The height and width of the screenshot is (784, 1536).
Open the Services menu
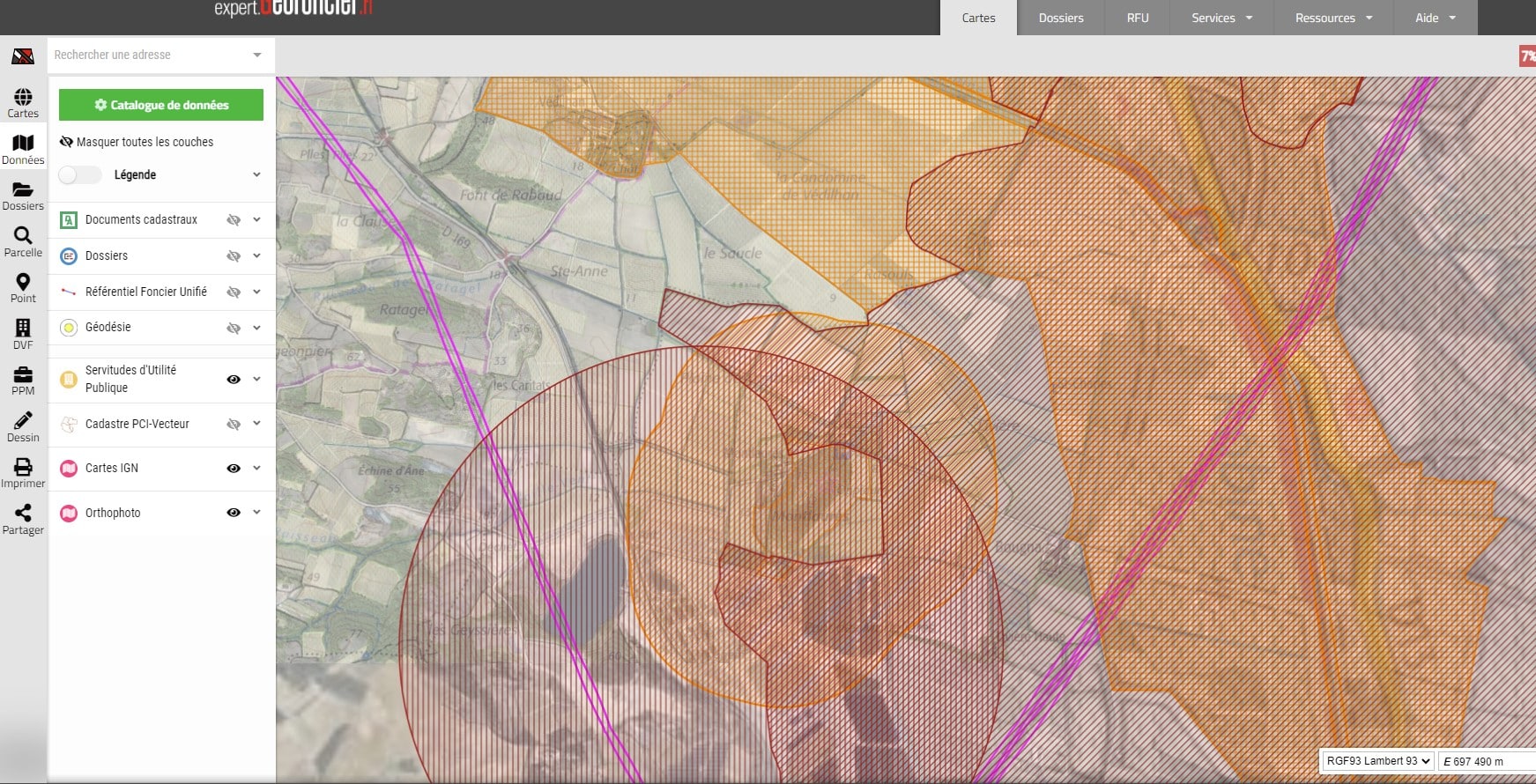1221,18
